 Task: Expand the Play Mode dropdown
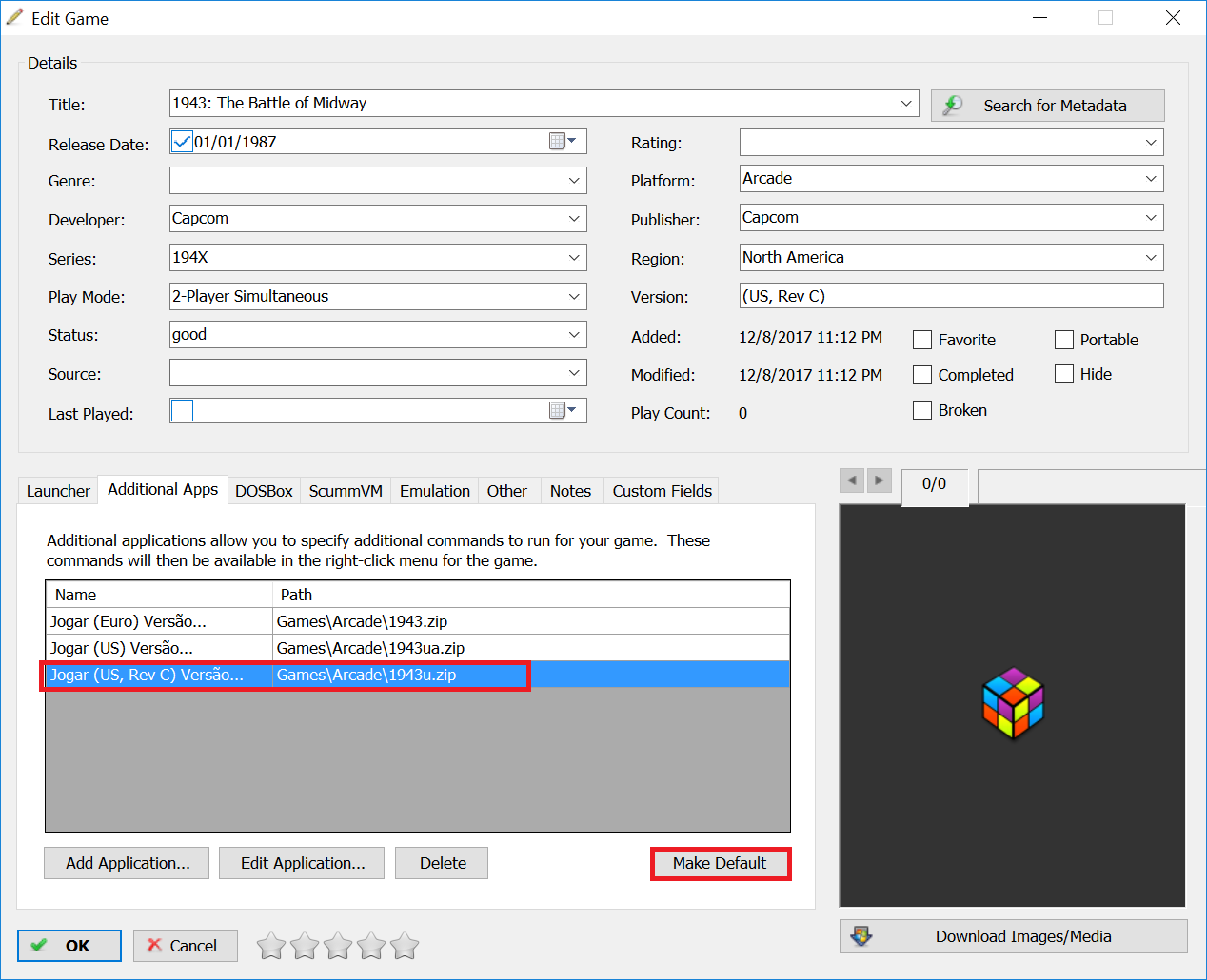click(x=574, y=296)
